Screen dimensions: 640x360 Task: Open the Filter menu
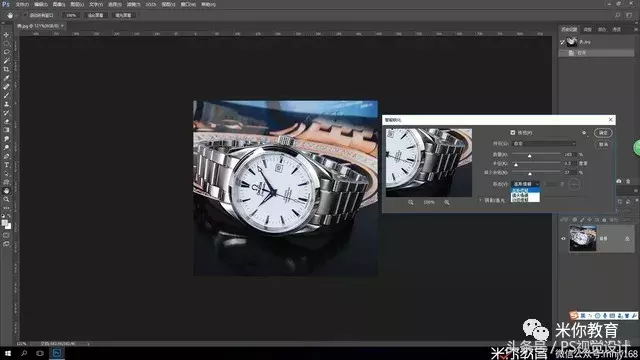pyautogui.click(x=133, y=4)
